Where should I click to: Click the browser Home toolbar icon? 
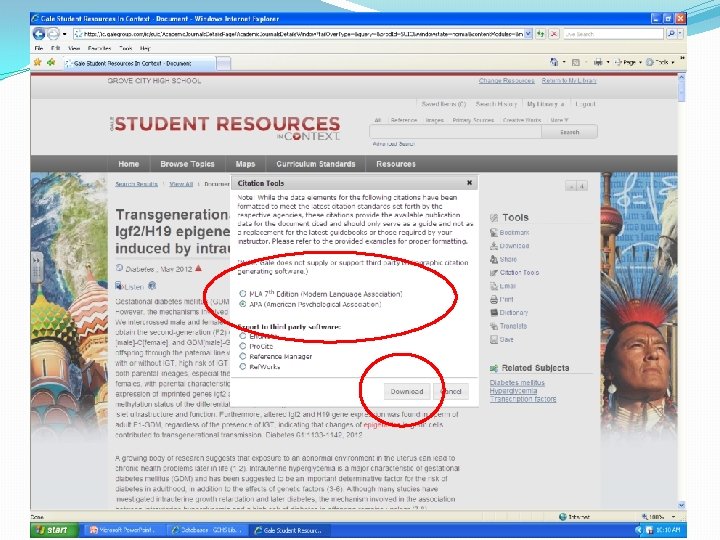click(x=554, y=62)
